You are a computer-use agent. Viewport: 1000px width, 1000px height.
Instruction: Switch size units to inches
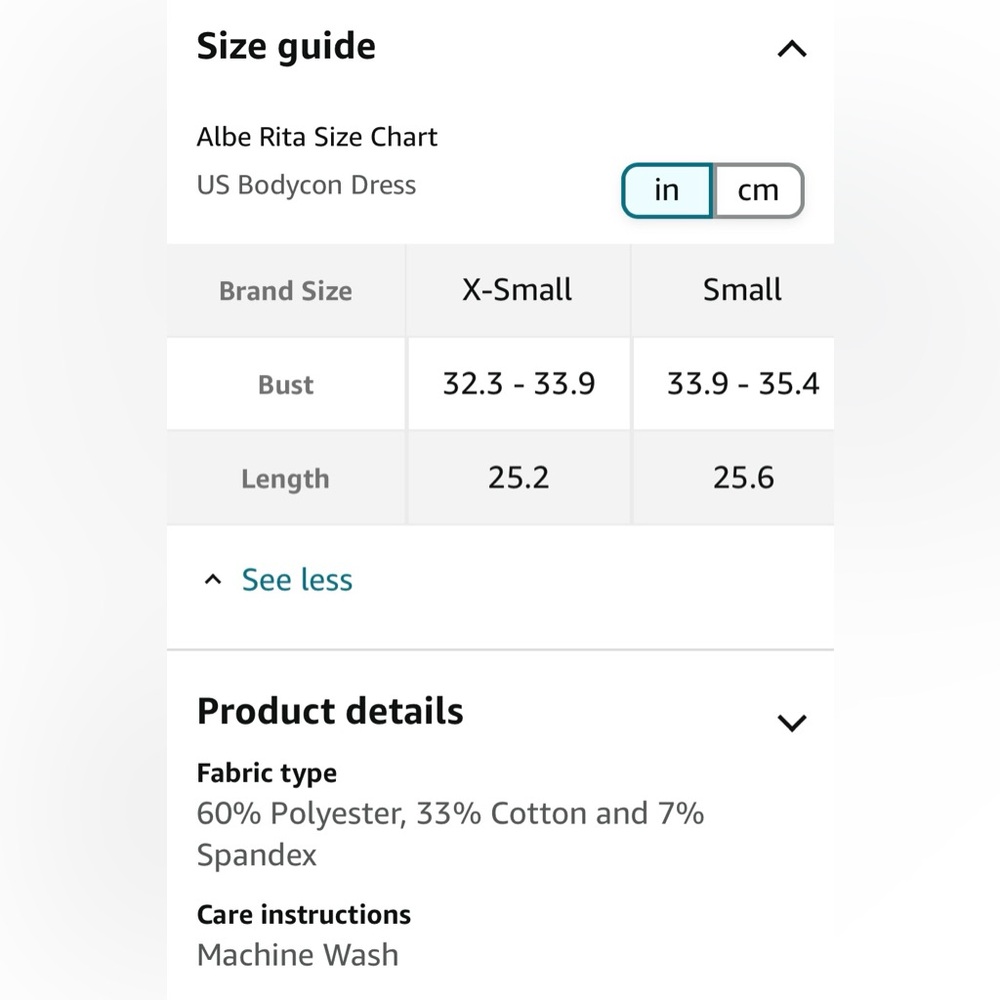pos(667,190)
